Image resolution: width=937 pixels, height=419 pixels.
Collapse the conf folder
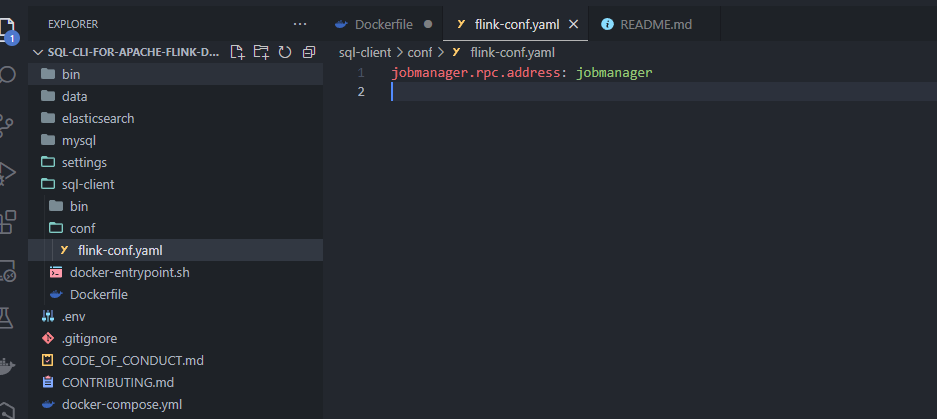coord(175,228)
